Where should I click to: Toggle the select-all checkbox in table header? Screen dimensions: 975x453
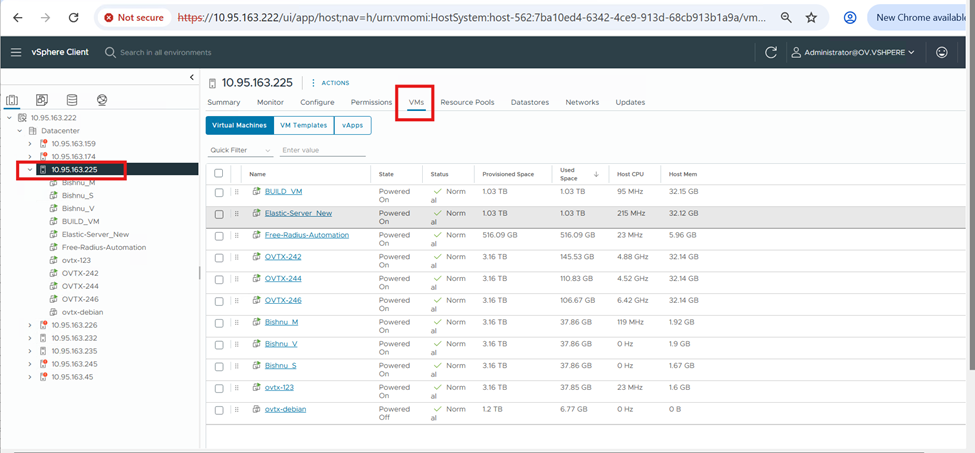click(219, 174)
